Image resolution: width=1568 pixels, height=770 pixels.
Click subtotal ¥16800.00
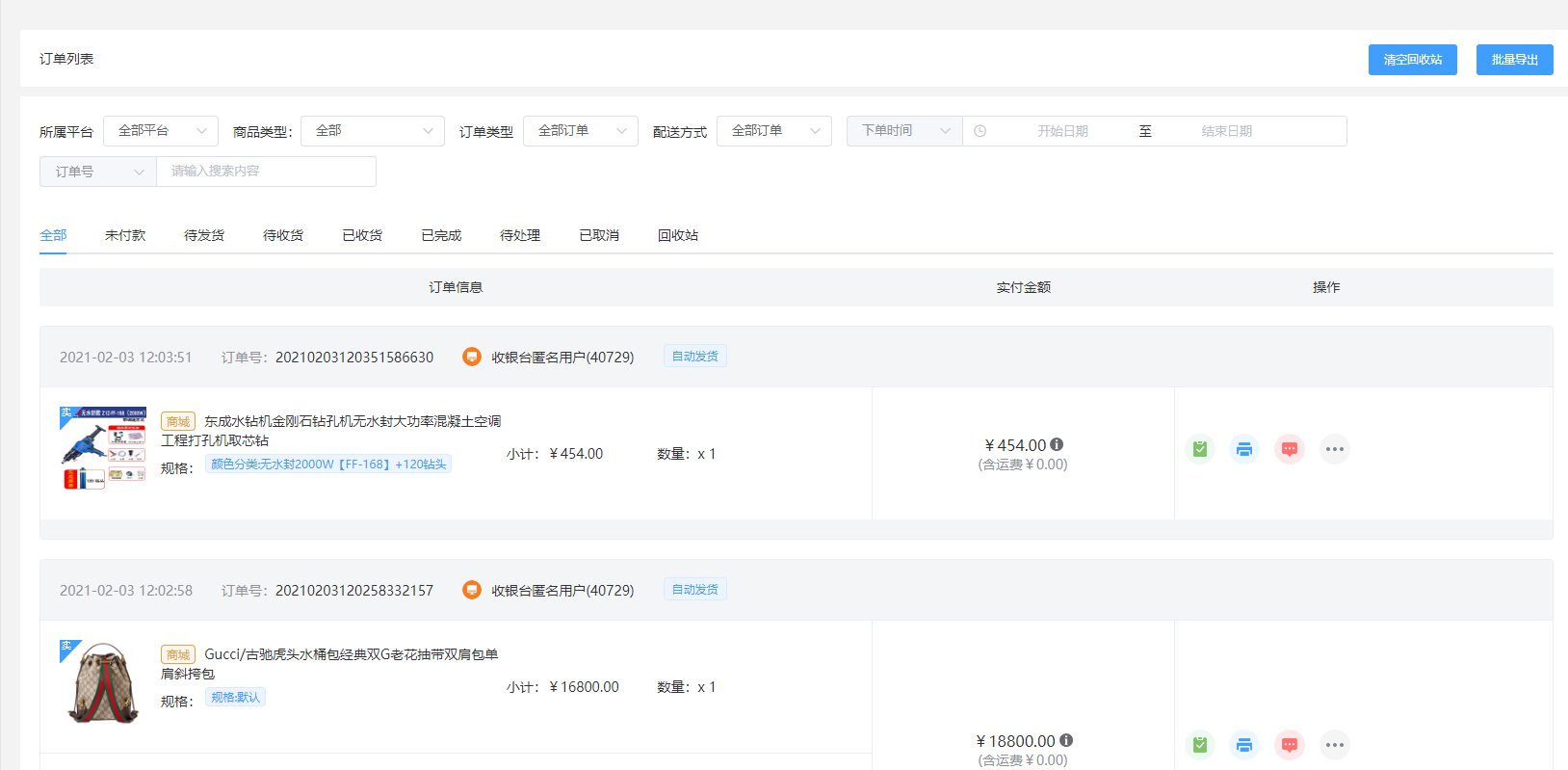click(x=584, y=687)
